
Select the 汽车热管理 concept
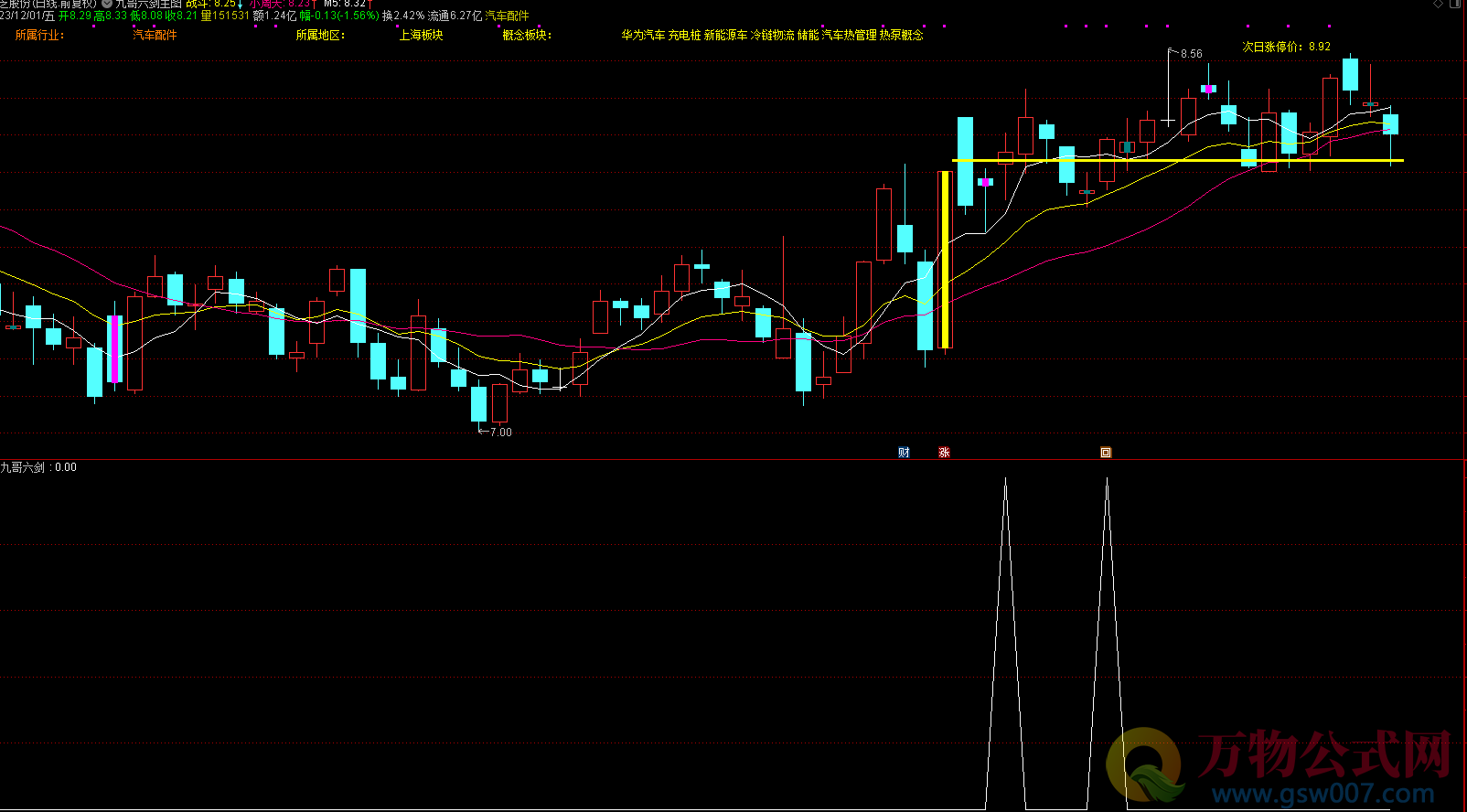coord(850,35)
